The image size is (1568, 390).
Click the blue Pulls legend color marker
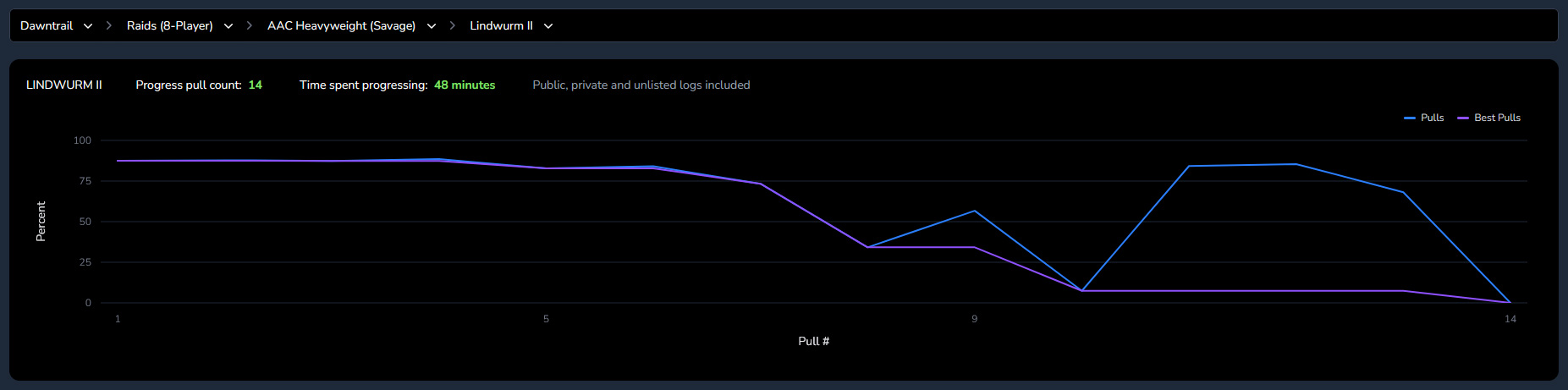point(1410,118)
